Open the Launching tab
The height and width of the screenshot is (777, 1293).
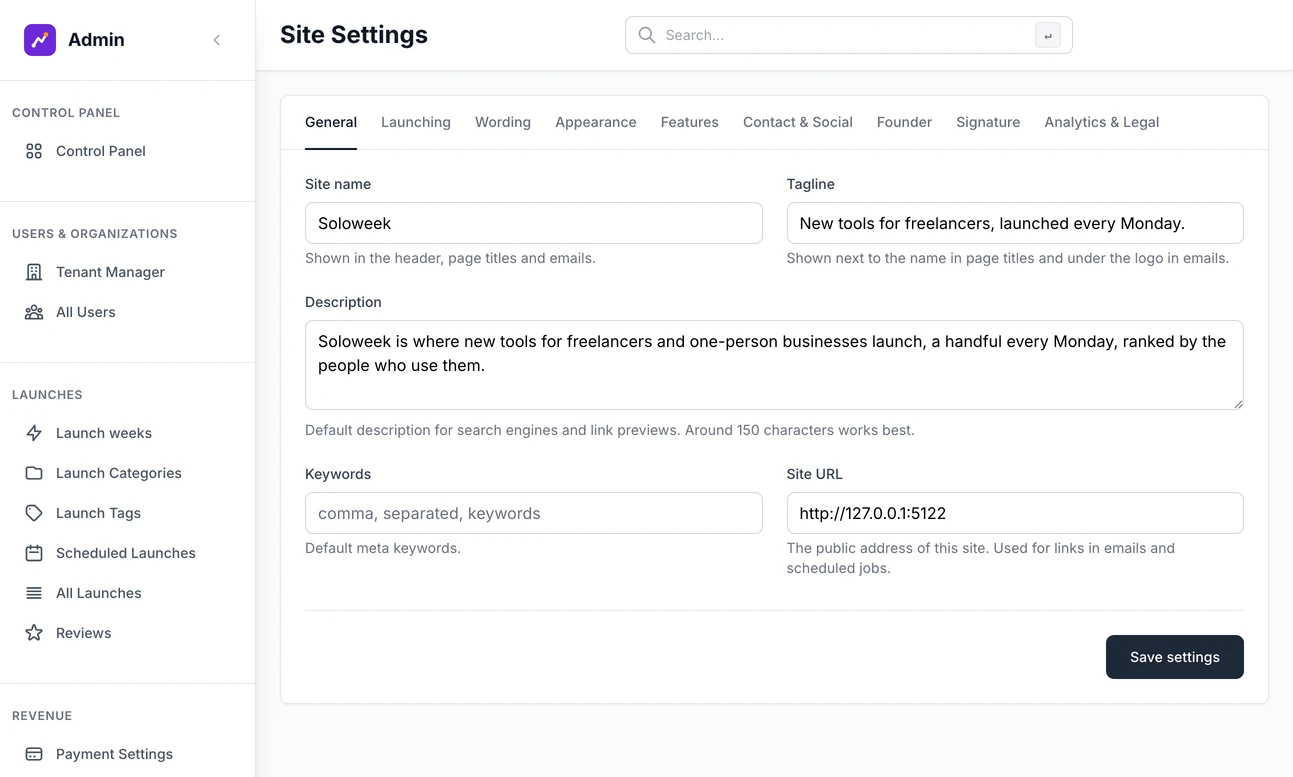[x=416, y=122]
